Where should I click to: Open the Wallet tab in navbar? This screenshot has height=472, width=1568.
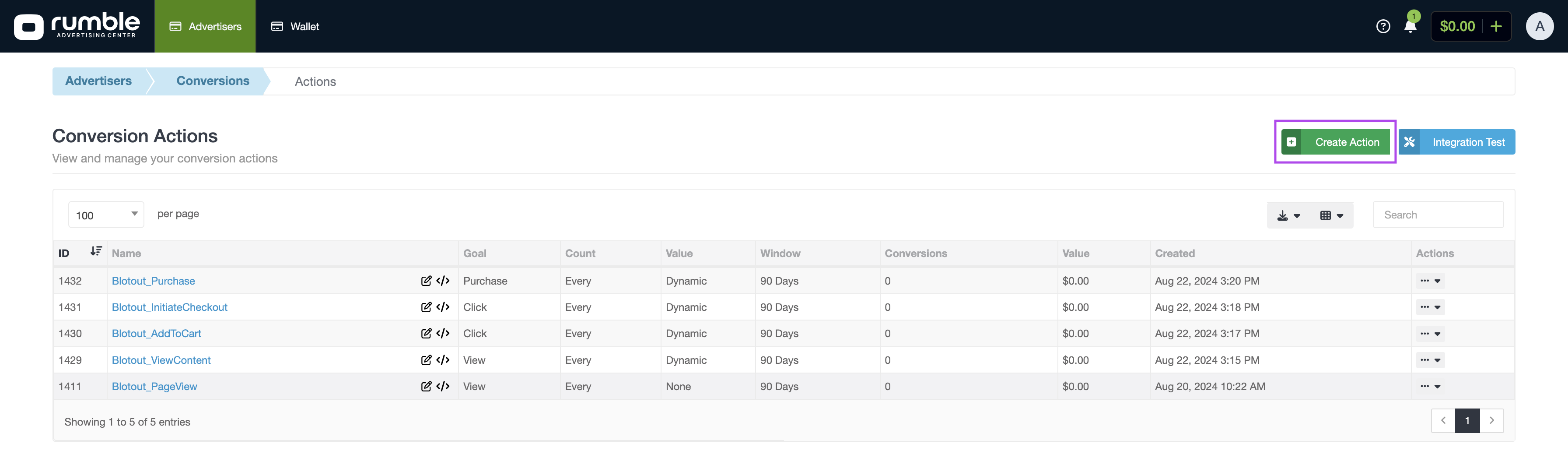click(295, 26)
